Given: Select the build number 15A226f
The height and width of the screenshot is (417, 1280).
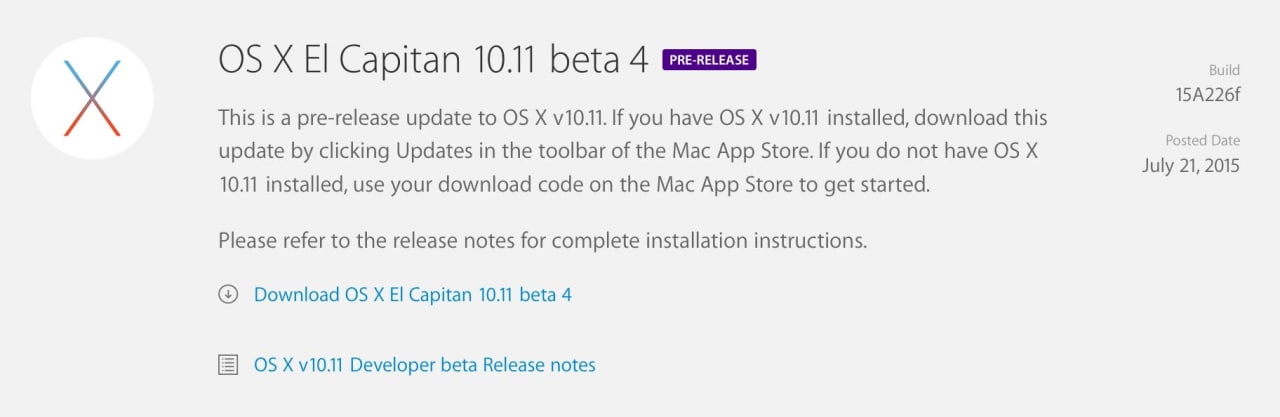Looking at the screenshot, I should click(x=1207, y=96).
